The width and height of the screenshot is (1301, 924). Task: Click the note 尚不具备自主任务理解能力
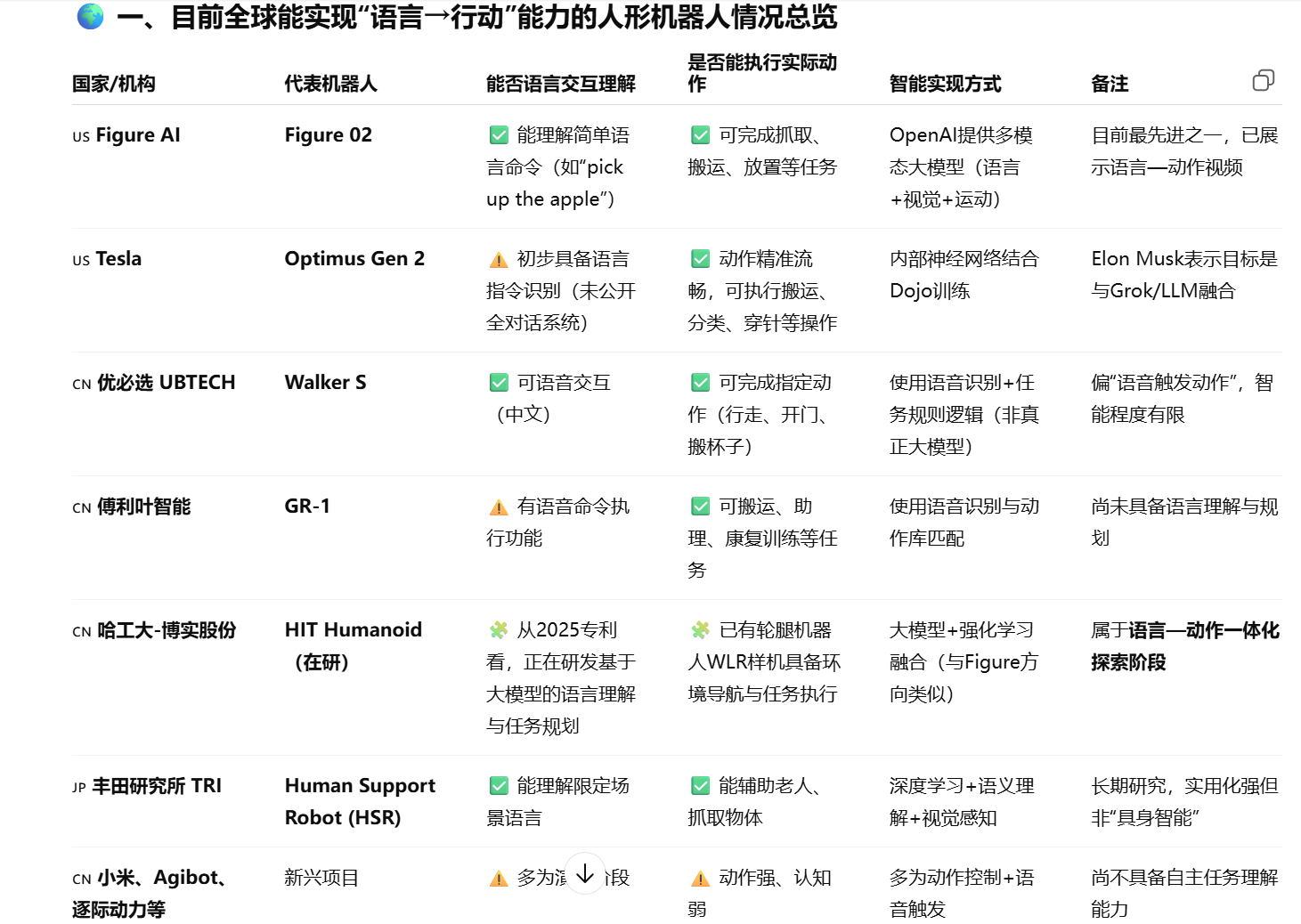pyautogui.click(x=1184, y=894)
